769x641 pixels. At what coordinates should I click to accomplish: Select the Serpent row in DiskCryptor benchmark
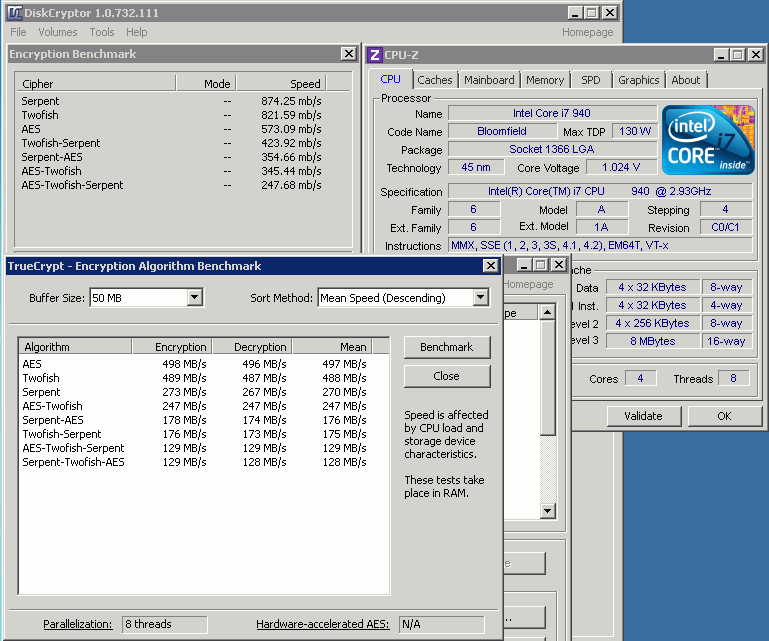(172, 101)
